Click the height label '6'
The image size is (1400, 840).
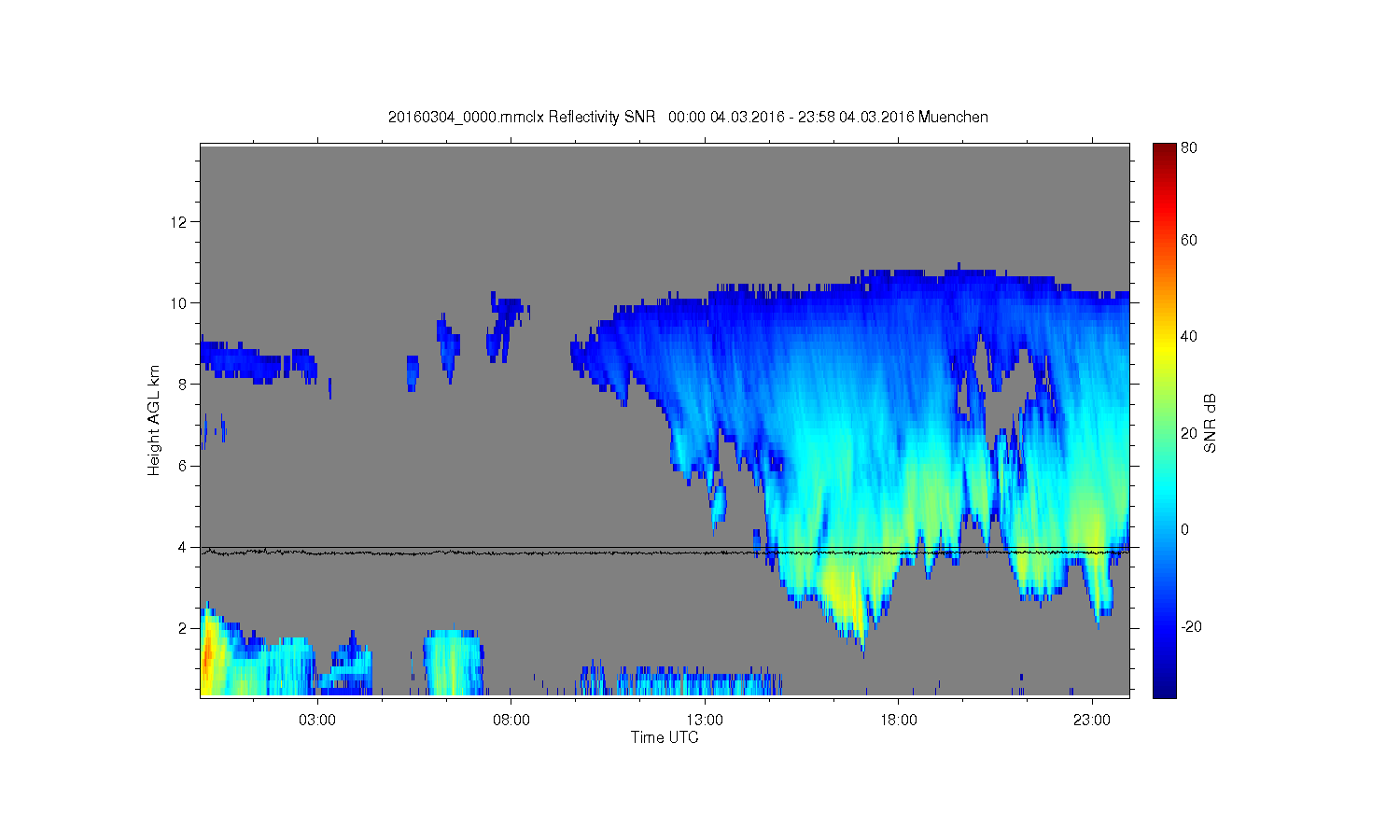point(183,466)
